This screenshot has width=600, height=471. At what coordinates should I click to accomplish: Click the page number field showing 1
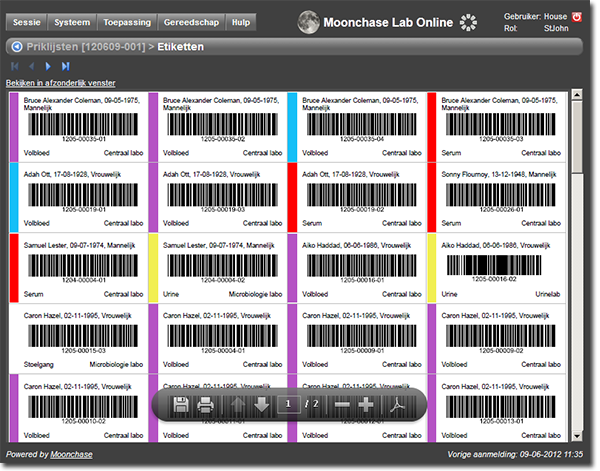(x=288, y=404)
